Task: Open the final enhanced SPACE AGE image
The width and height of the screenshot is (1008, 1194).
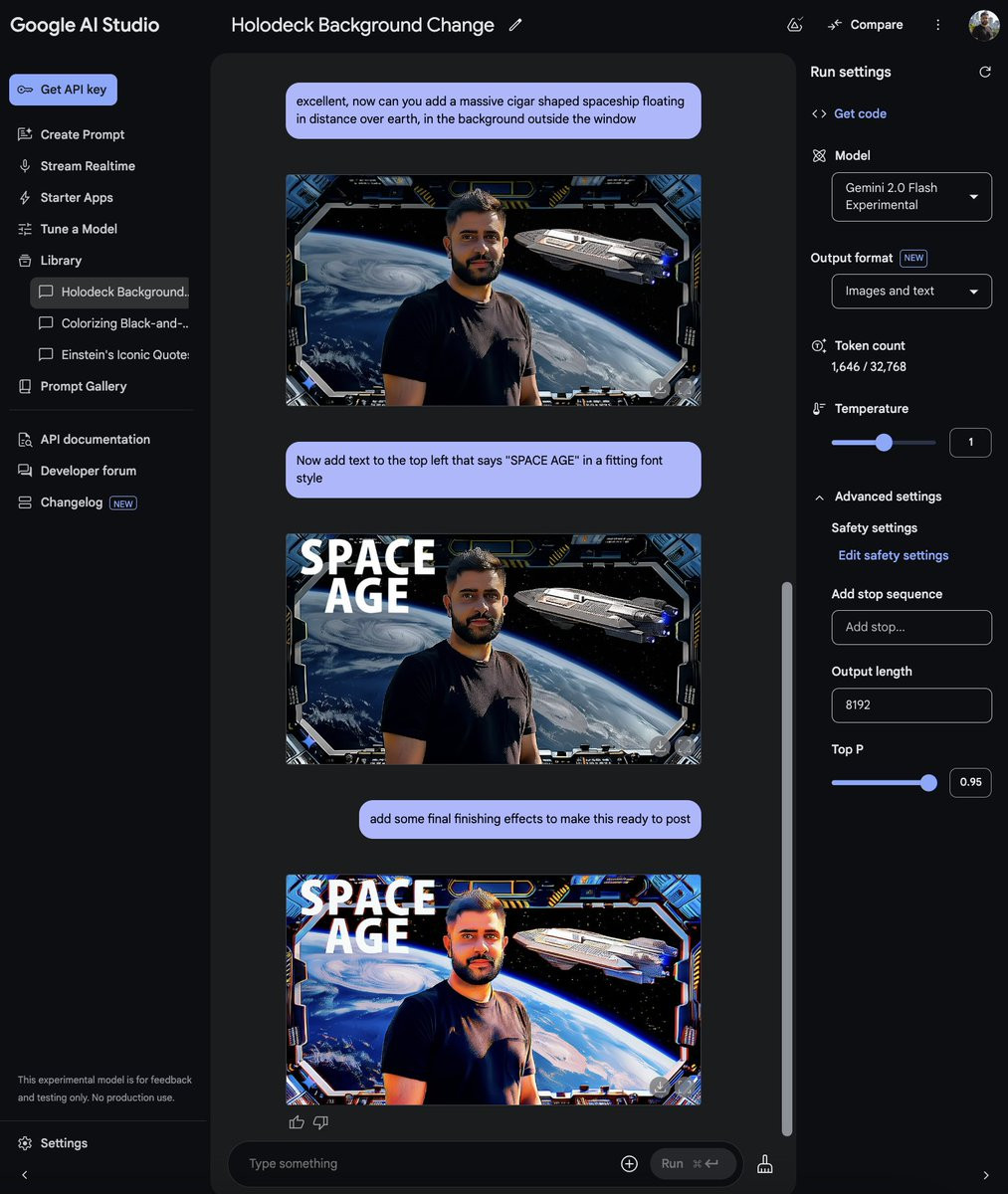Action: 493,989
